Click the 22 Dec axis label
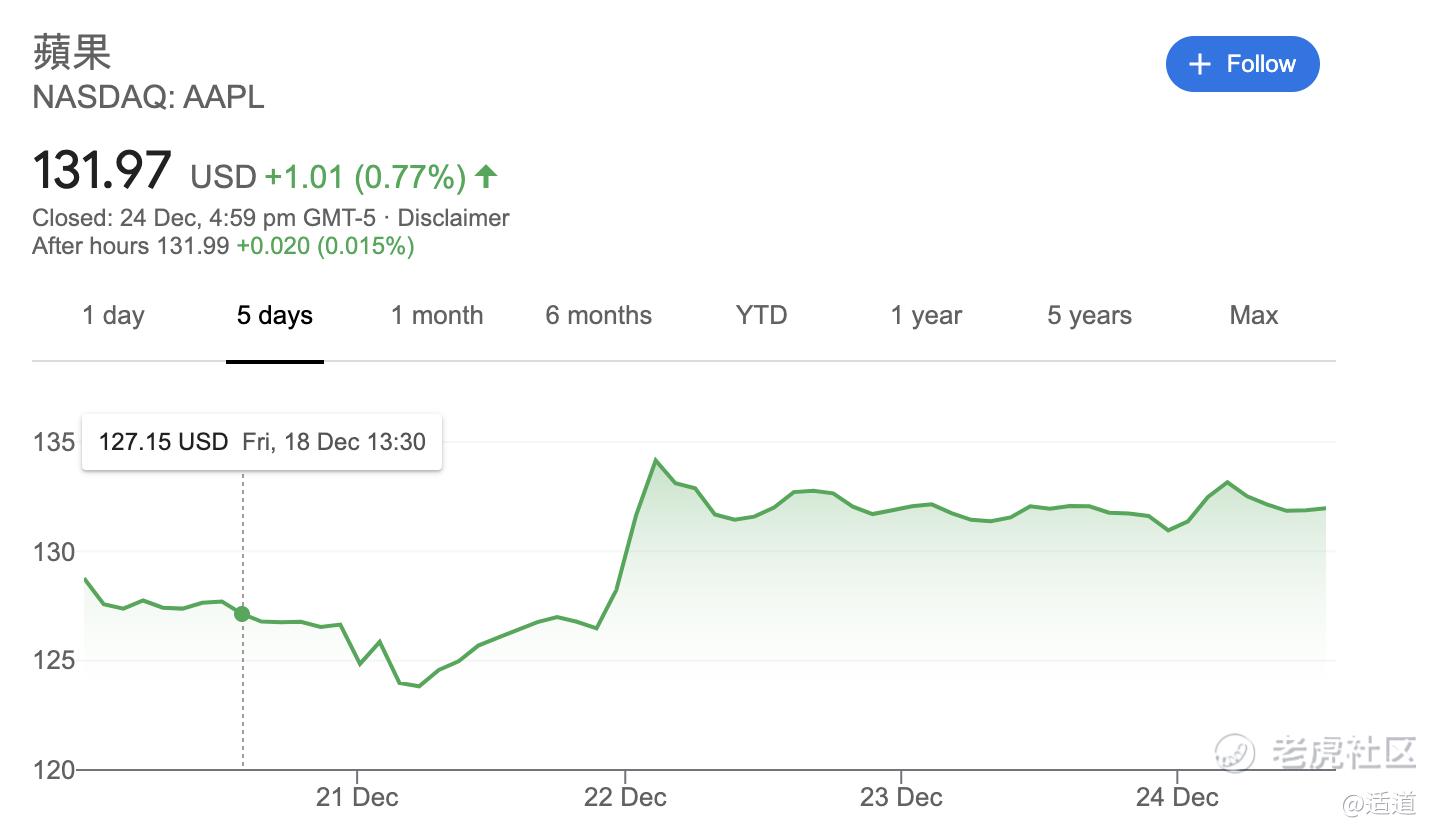This screenshot has width=1444, height=836. tap(625, 797)
